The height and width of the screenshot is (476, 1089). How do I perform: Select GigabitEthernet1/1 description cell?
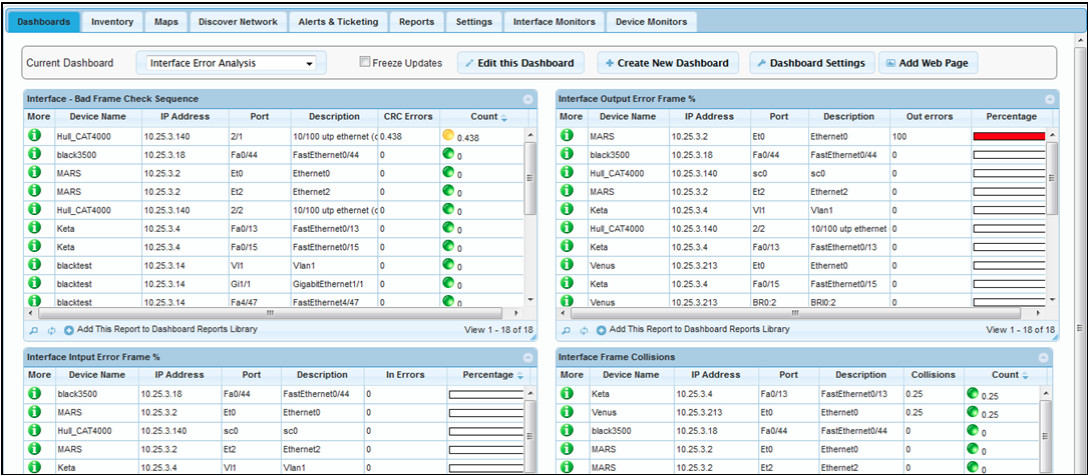click(x=333, y=284)
